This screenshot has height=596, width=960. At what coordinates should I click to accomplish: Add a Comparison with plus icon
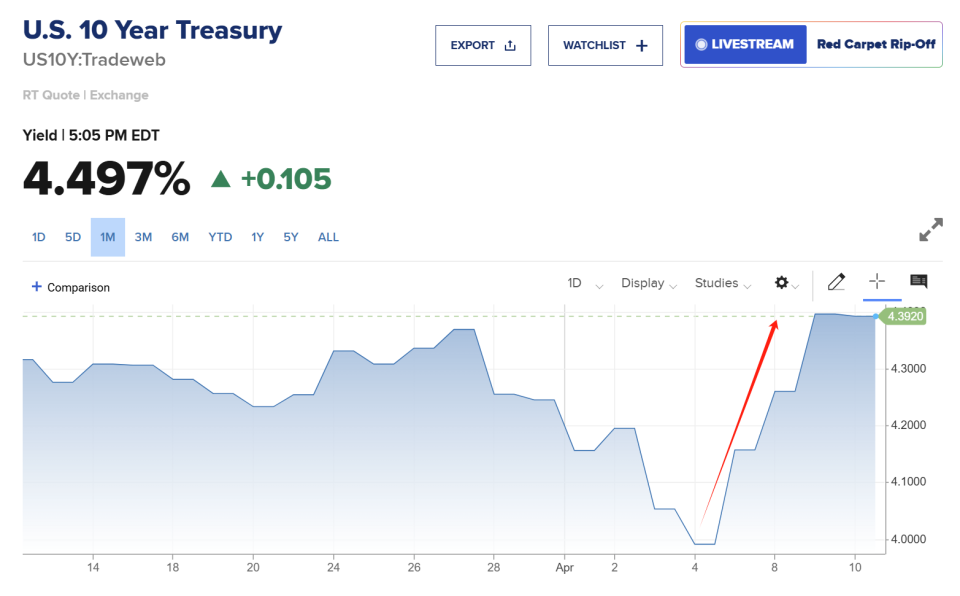coord(71,287)
